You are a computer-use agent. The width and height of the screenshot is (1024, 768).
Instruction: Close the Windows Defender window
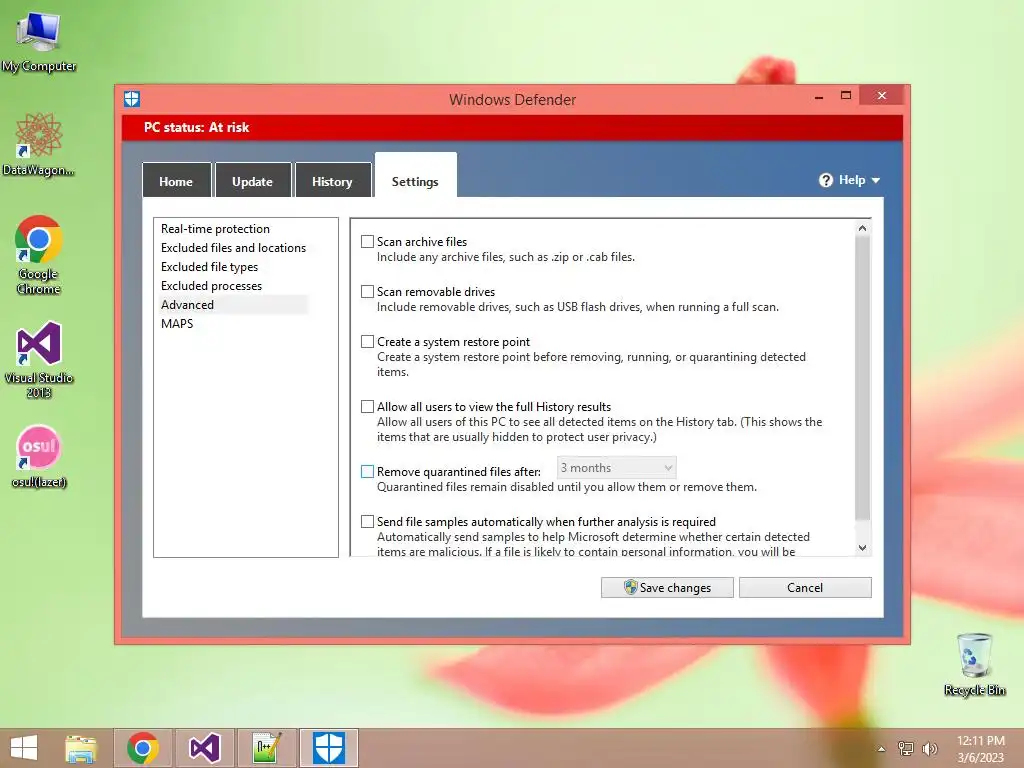[x=882, y=95]
